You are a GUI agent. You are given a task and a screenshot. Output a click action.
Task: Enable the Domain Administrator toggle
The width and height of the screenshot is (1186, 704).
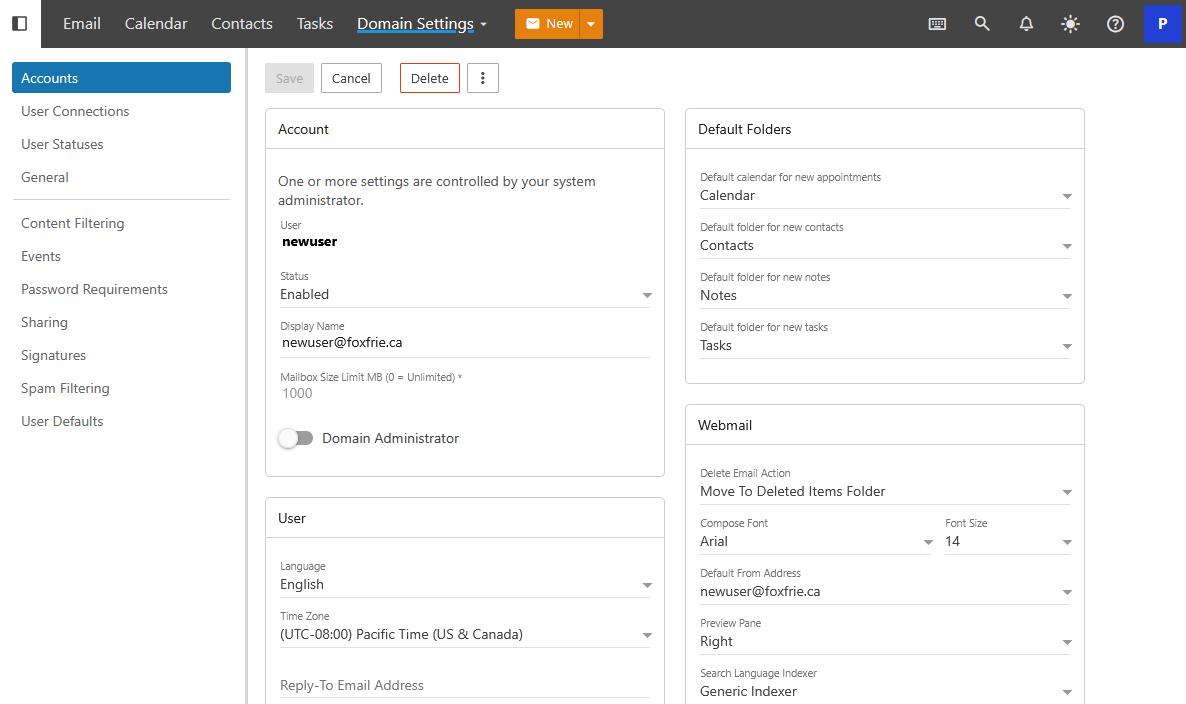296,438
